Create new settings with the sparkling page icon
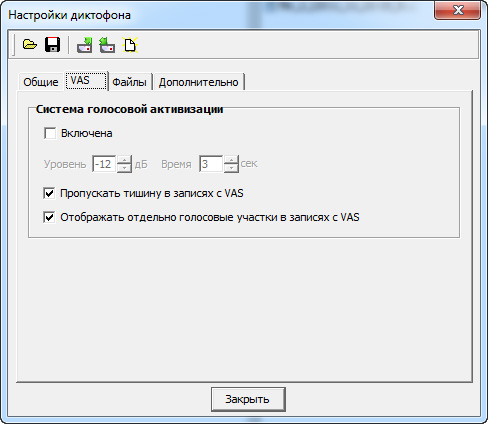The height and width of the screenshot is (424, 488). (130, 45)
